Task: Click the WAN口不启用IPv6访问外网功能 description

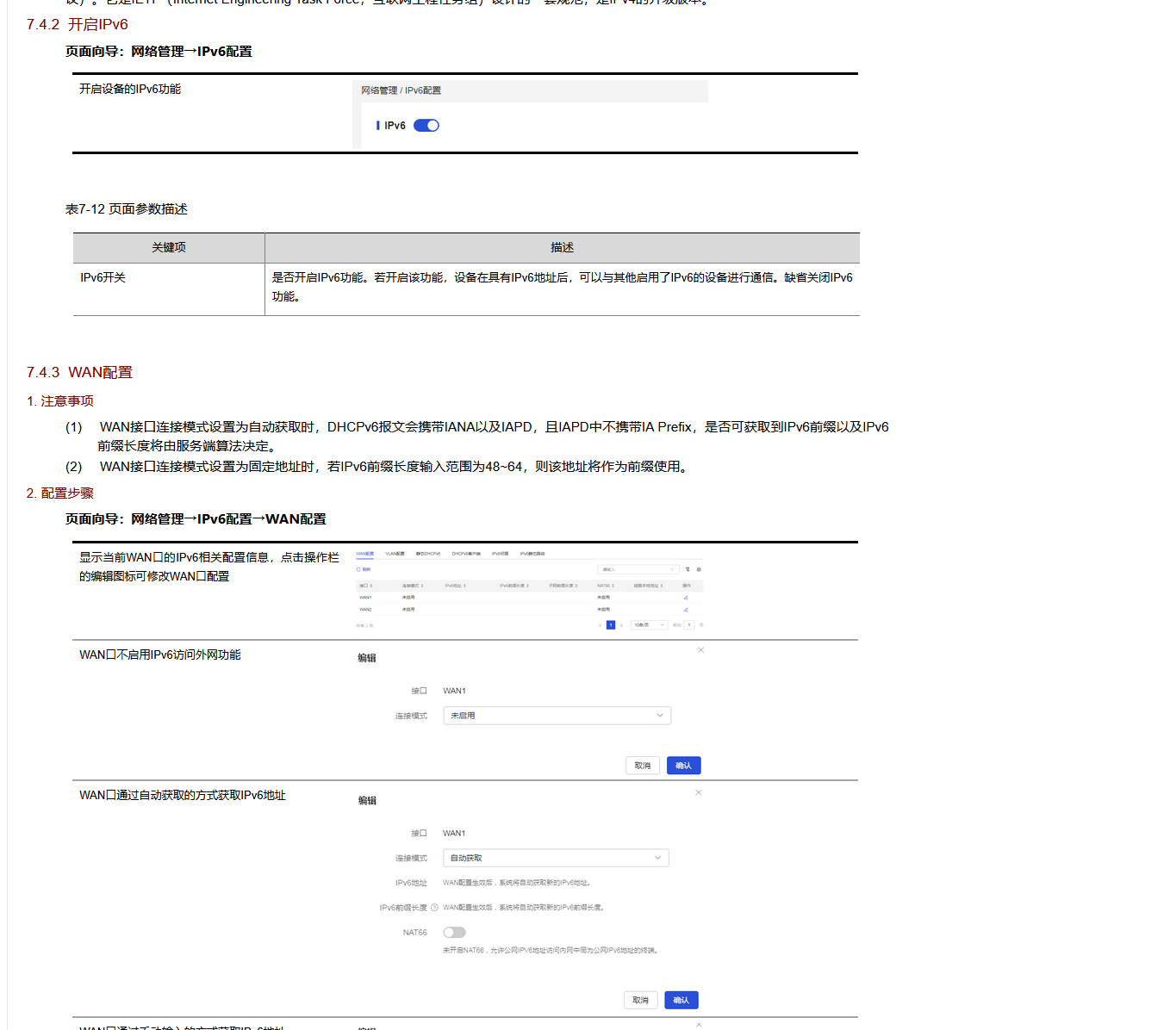Action: point(160,655)
